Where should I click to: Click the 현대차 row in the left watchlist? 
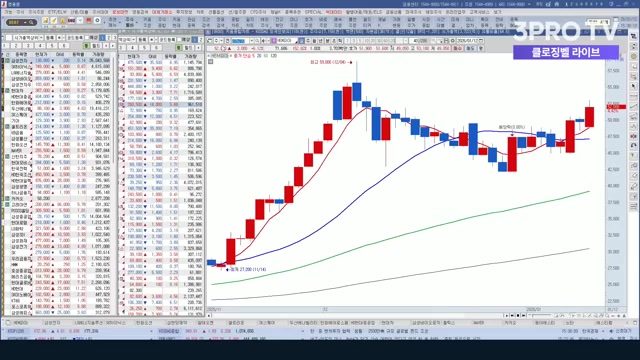click(57, 90)
